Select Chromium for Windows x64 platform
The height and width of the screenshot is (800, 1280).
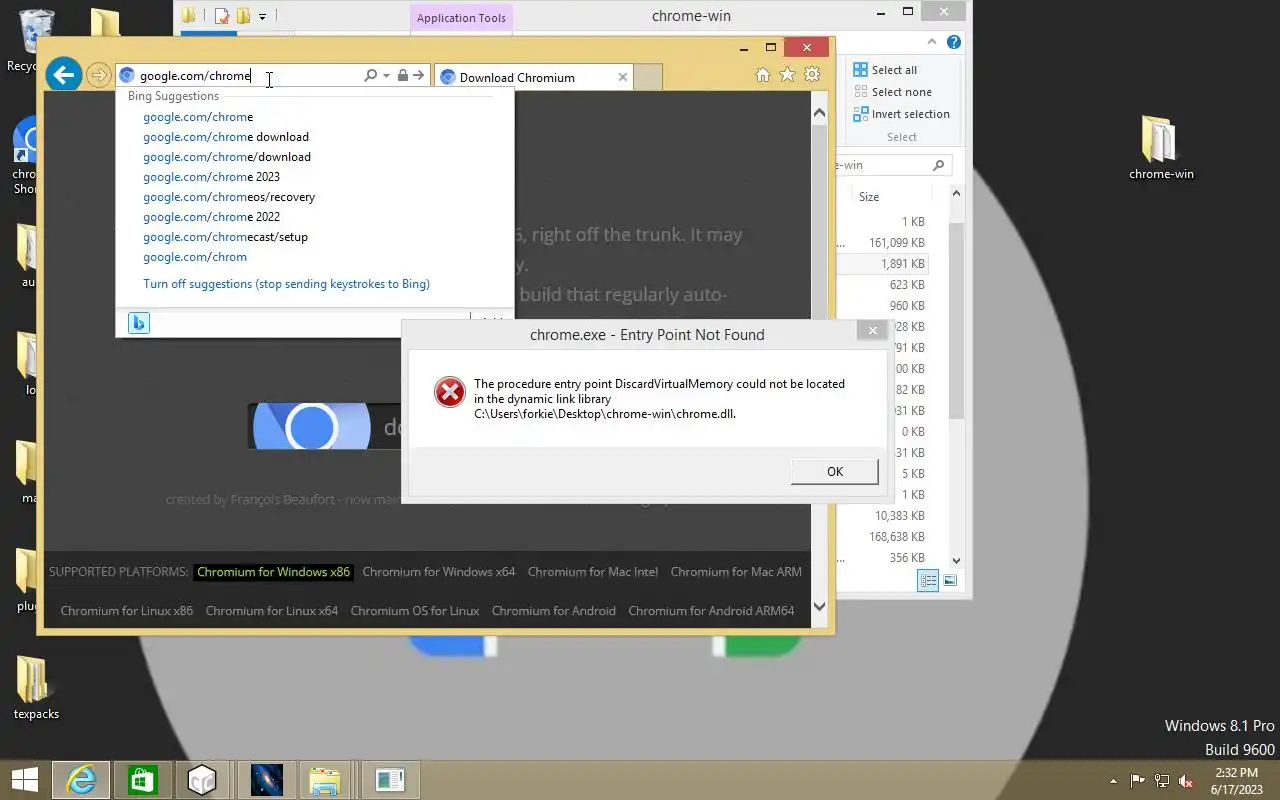coord(439,572)
